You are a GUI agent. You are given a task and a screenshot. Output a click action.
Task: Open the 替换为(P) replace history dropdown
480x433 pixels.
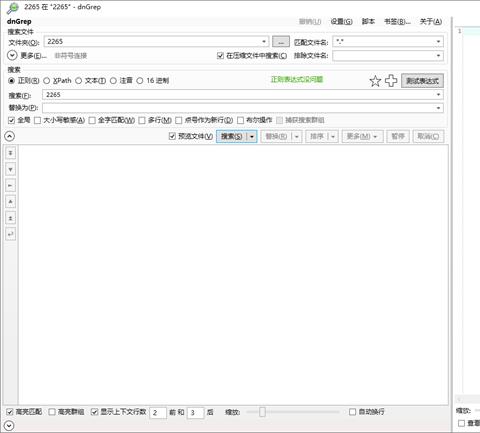[438, 108]
